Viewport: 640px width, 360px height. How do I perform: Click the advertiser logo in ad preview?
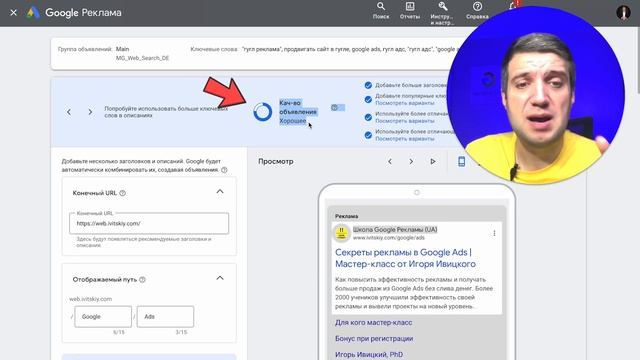pos(342,233)
